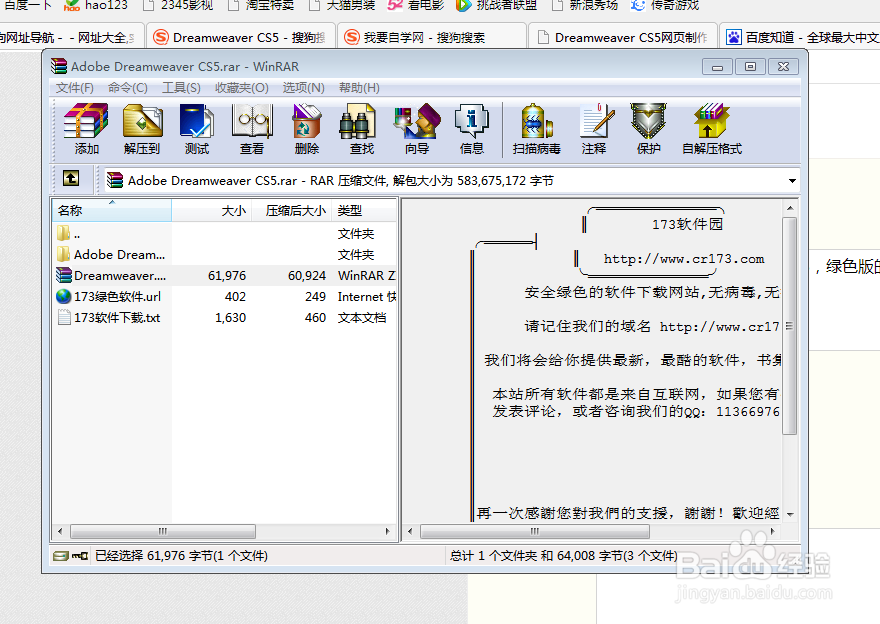Click the drive icon in status bar
Image resolution: width=880 pixels, height=624 pixels.
click(x=60, y=556)
